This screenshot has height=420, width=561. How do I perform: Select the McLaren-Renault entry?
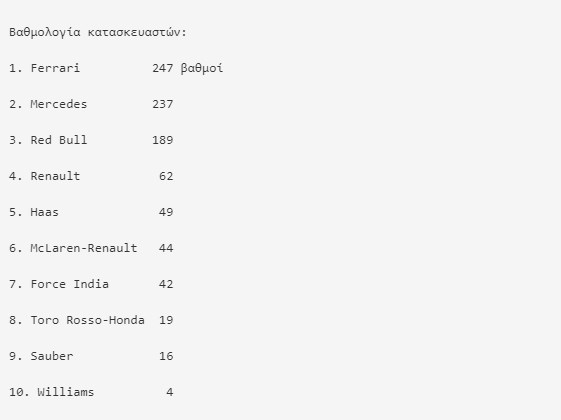(x=84, y=248)
